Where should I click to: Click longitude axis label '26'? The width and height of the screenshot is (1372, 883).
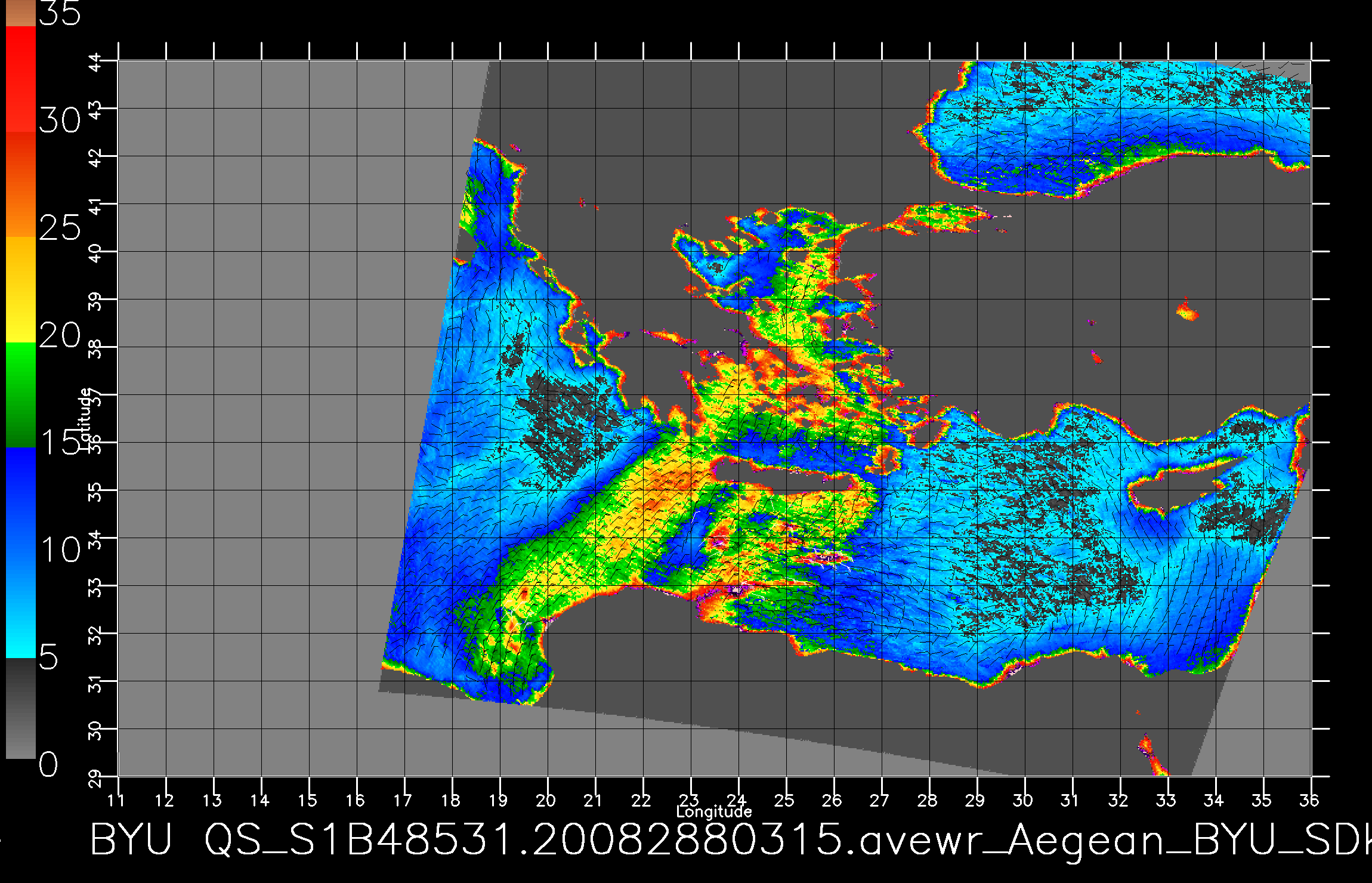click(832, 800)
